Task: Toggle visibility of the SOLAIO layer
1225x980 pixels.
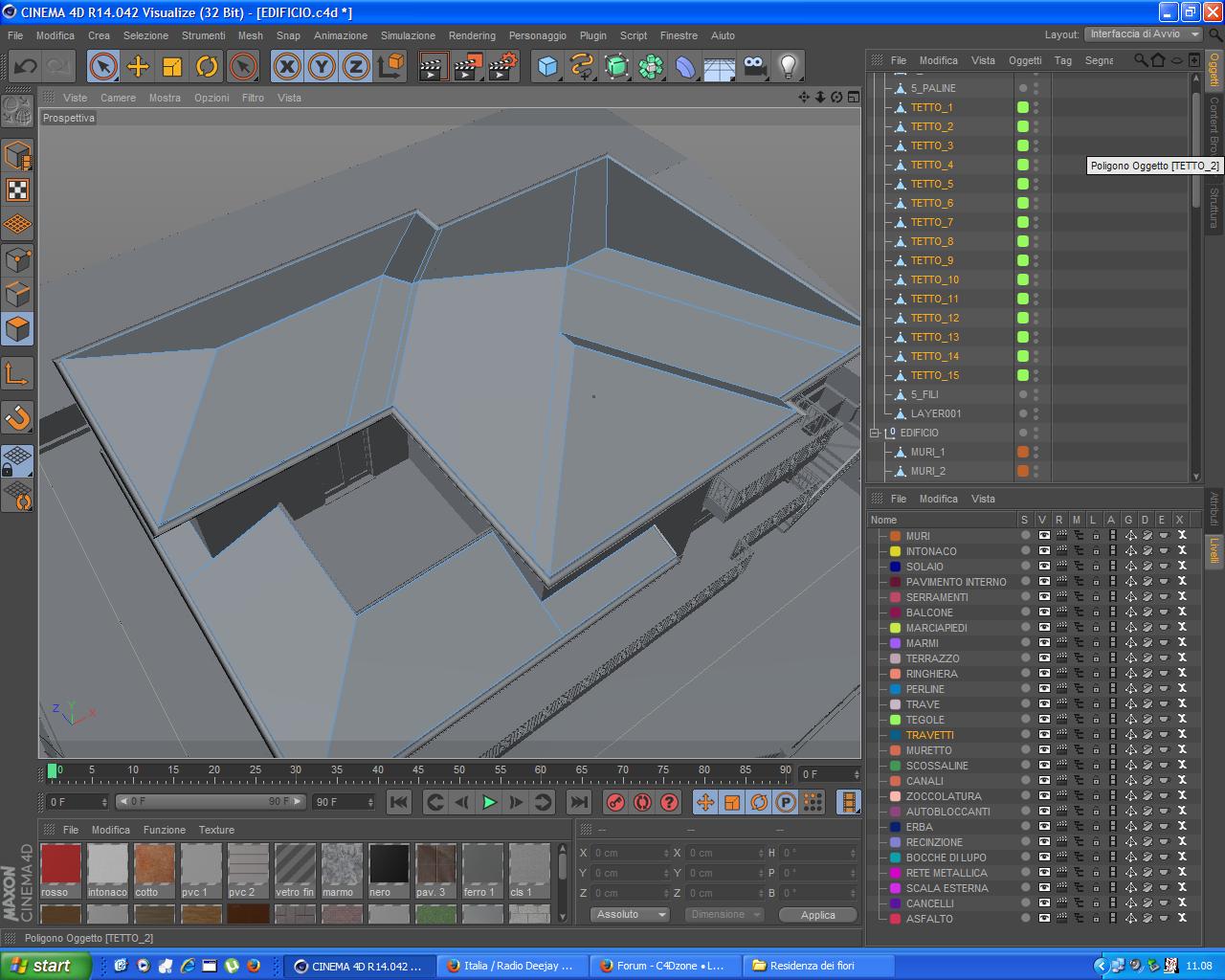Action: [x=1044, y=567]
